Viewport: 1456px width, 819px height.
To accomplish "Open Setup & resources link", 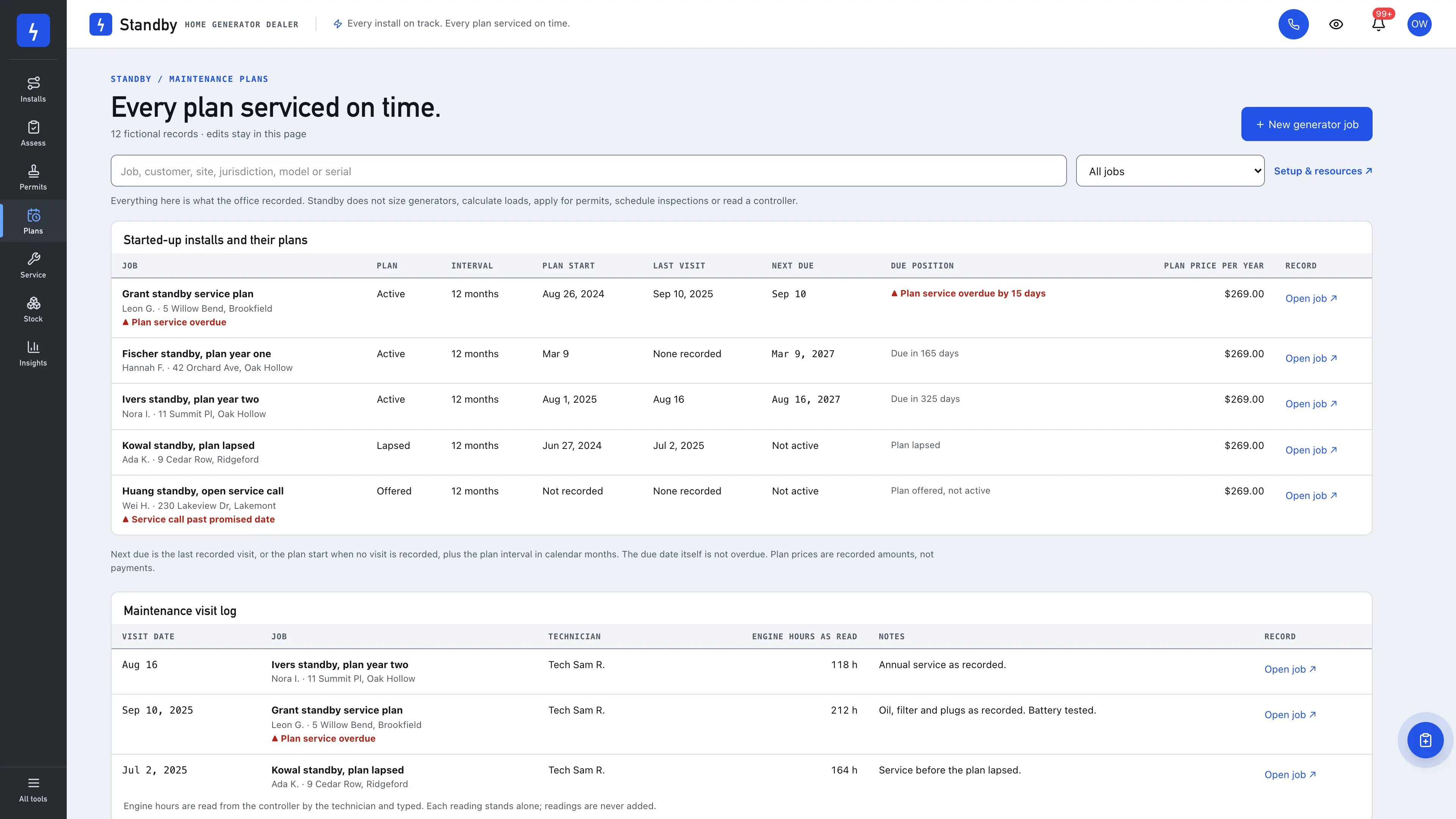I will [1323, 171].
